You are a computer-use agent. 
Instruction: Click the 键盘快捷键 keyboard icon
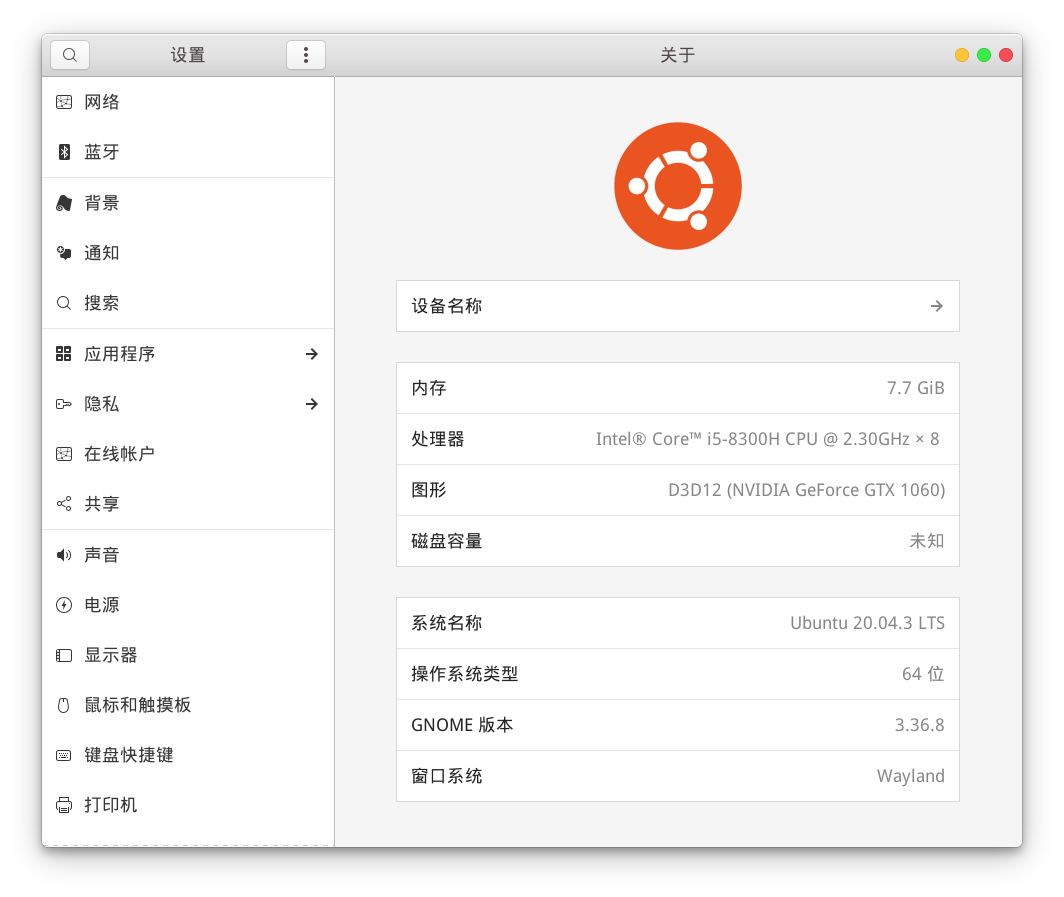point(64,755)
